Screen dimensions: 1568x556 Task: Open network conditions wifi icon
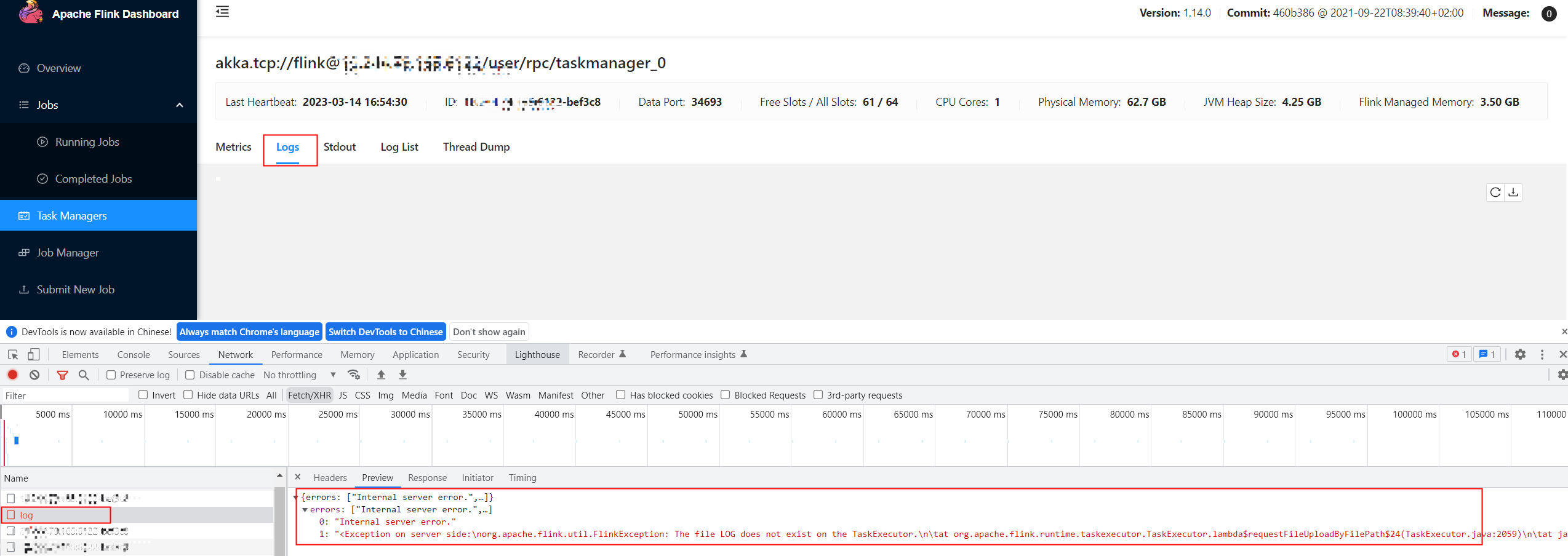354,375
